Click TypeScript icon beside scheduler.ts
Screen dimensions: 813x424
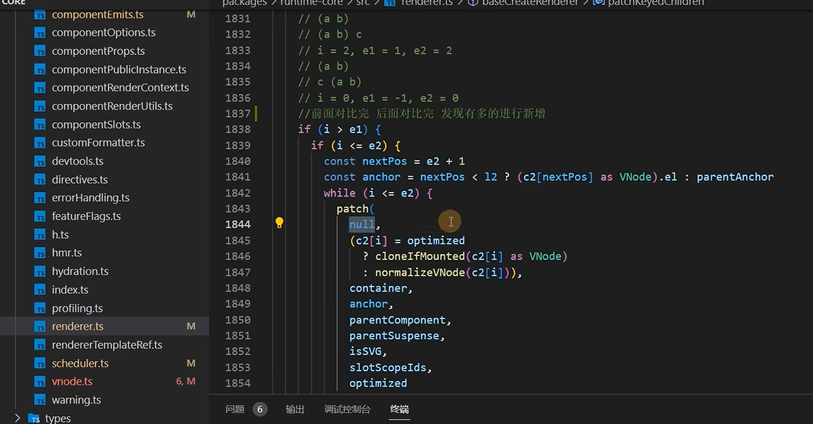coord(40,363)
